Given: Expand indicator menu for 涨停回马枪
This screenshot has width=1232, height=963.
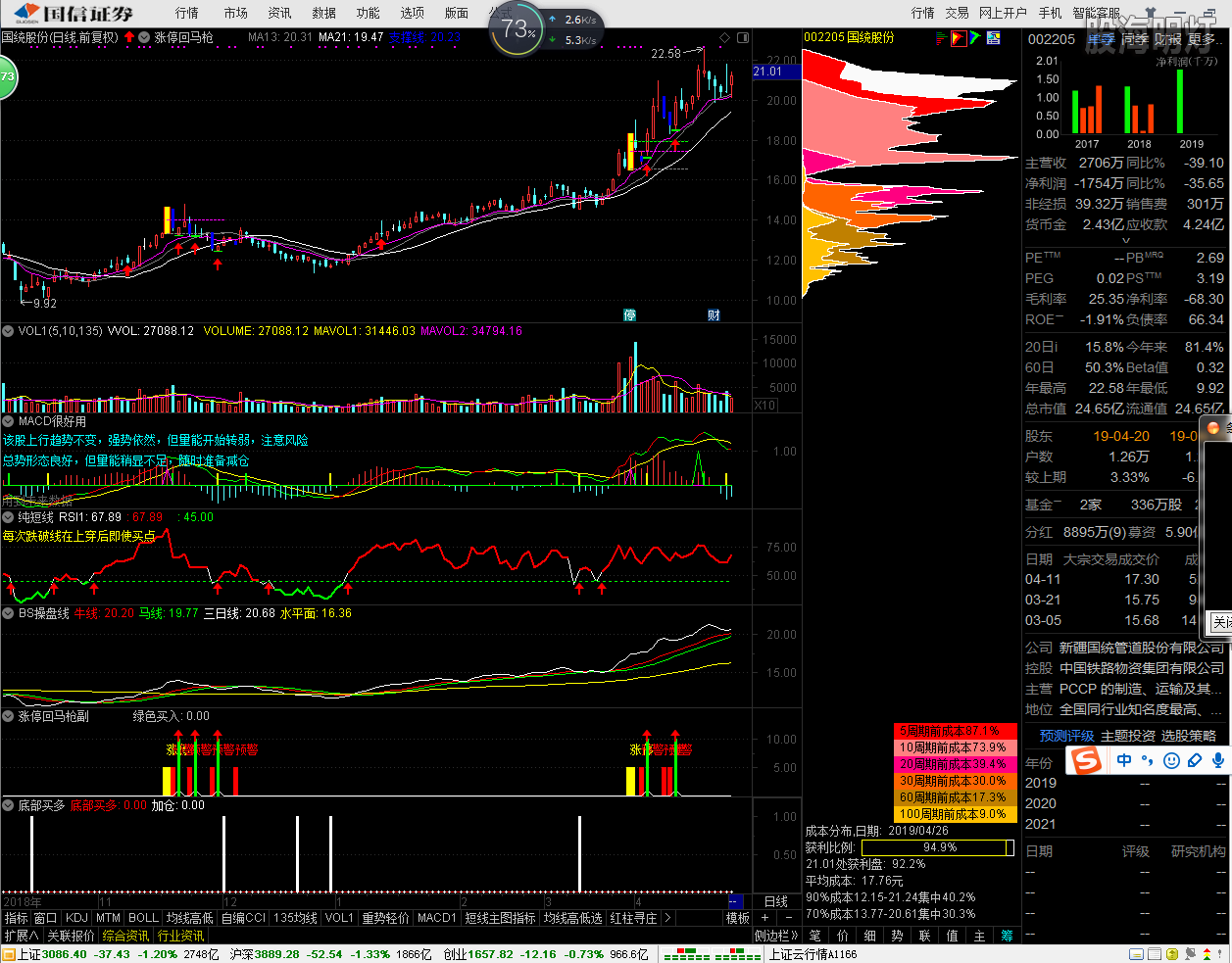Looking at the screenshot, I should tap(144, 37).
